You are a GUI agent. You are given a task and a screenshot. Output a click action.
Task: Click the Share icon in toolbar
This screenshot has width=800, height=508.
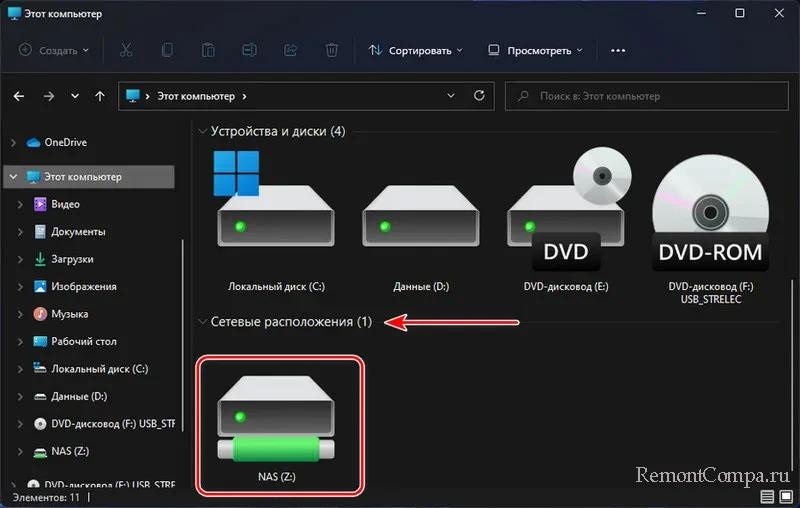(x=291, y=50)
